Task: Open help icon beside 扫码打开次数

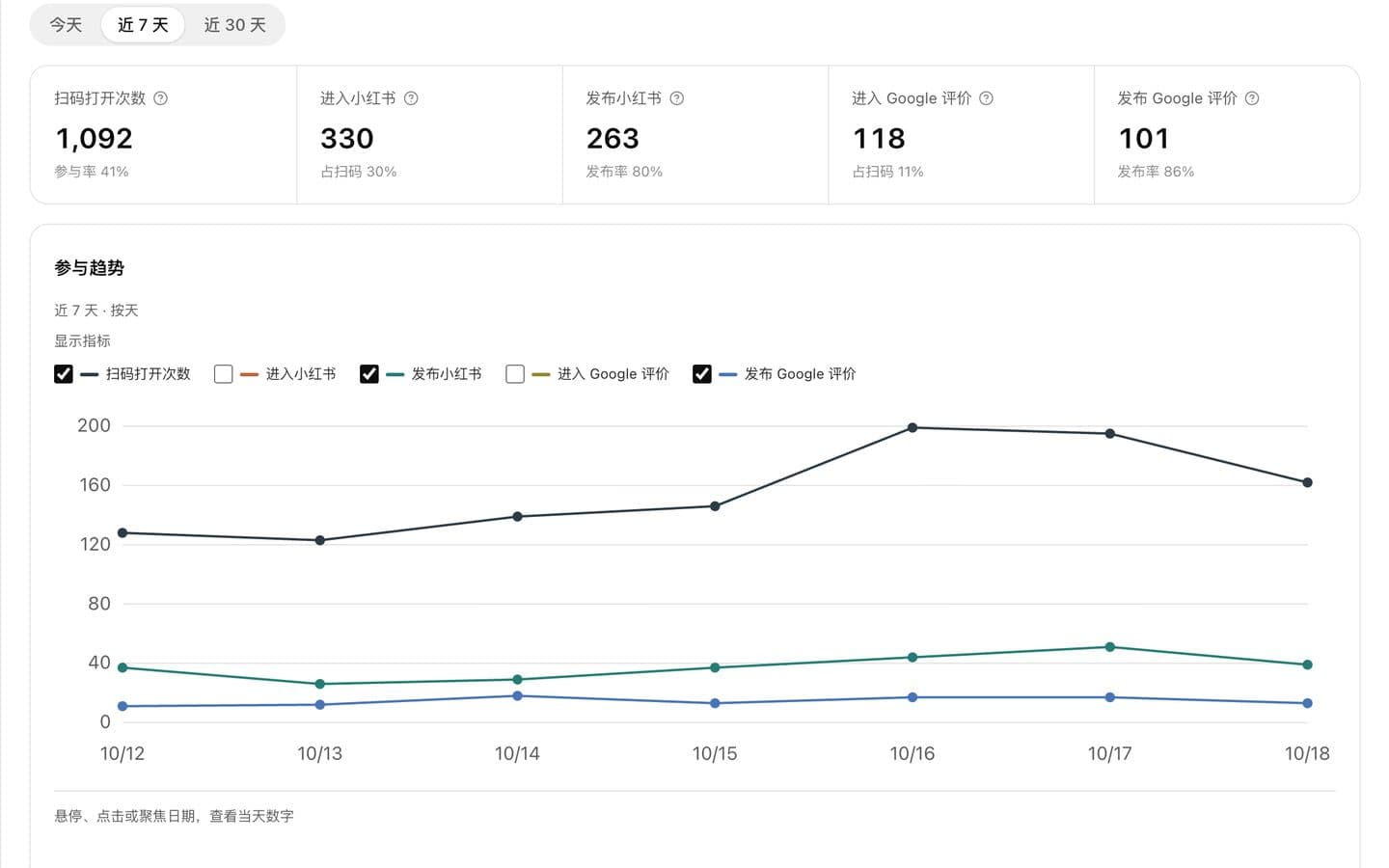Action: pos(161,98)
